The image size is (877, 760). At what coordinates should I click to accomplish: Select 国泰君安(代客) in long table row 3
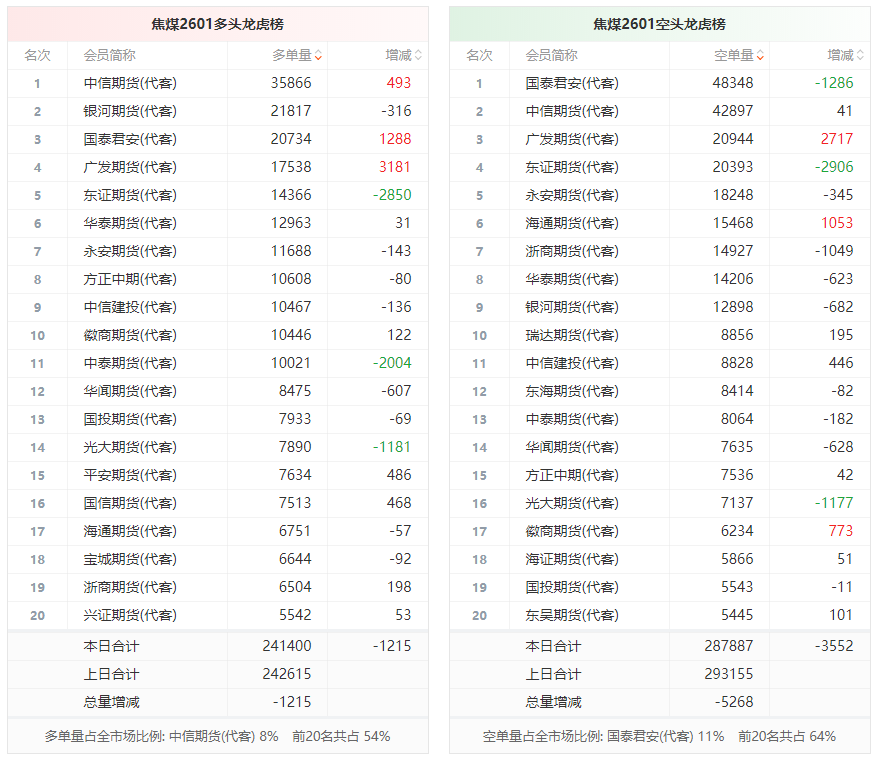(130, 139)
